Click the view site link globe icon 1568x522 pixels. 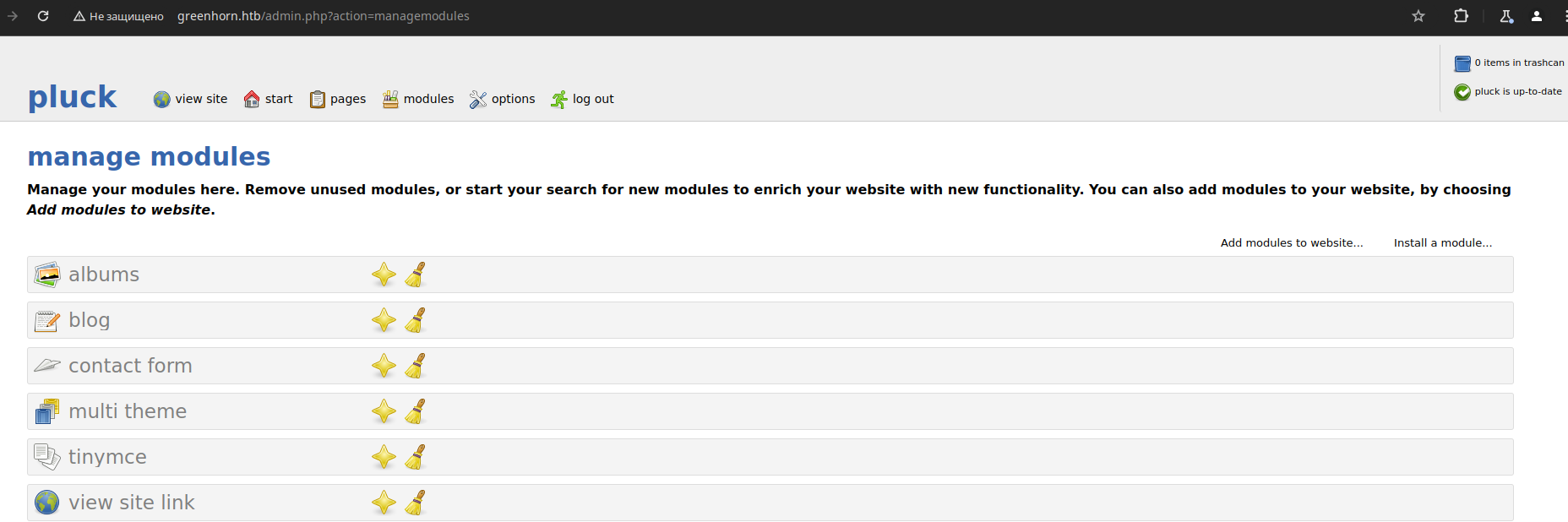47,503
